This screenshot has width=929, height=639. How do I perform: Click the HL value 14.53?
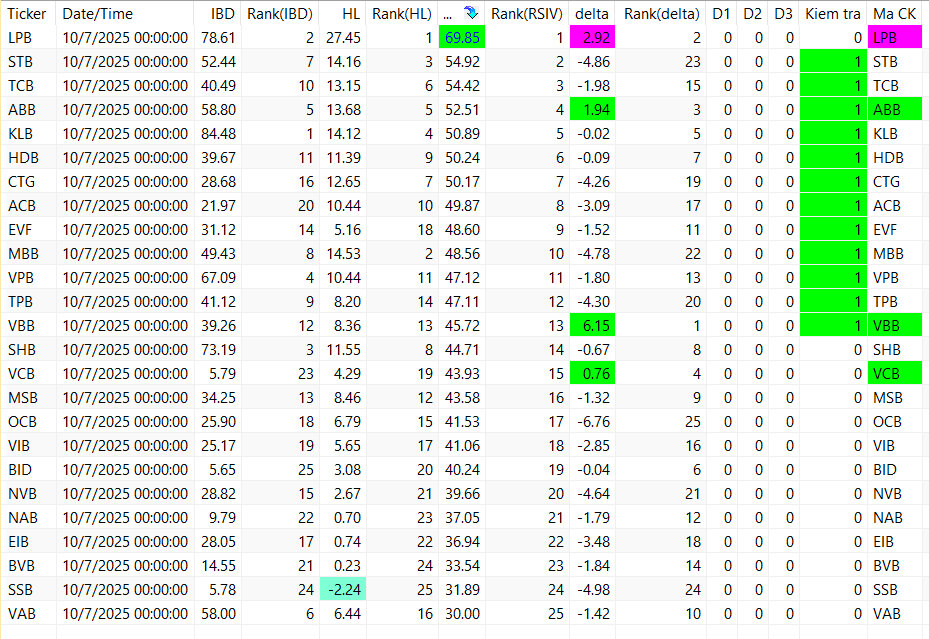(344, 253)
